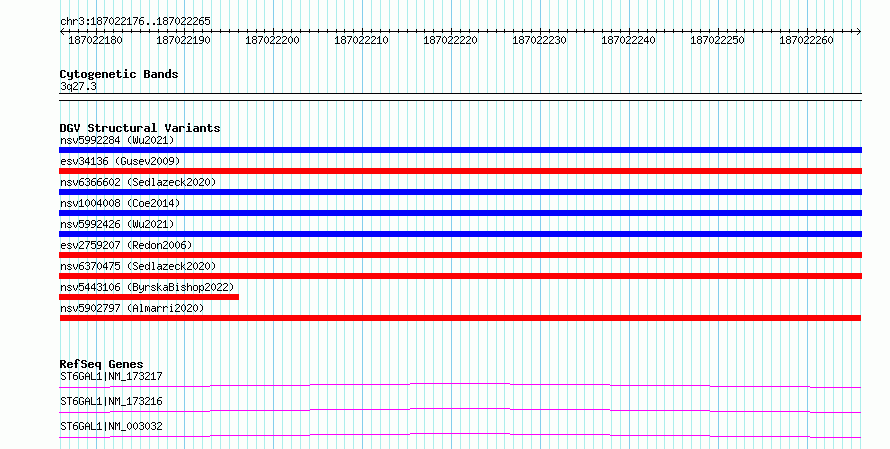Click the DGV Structural Variants track heading

140,128
